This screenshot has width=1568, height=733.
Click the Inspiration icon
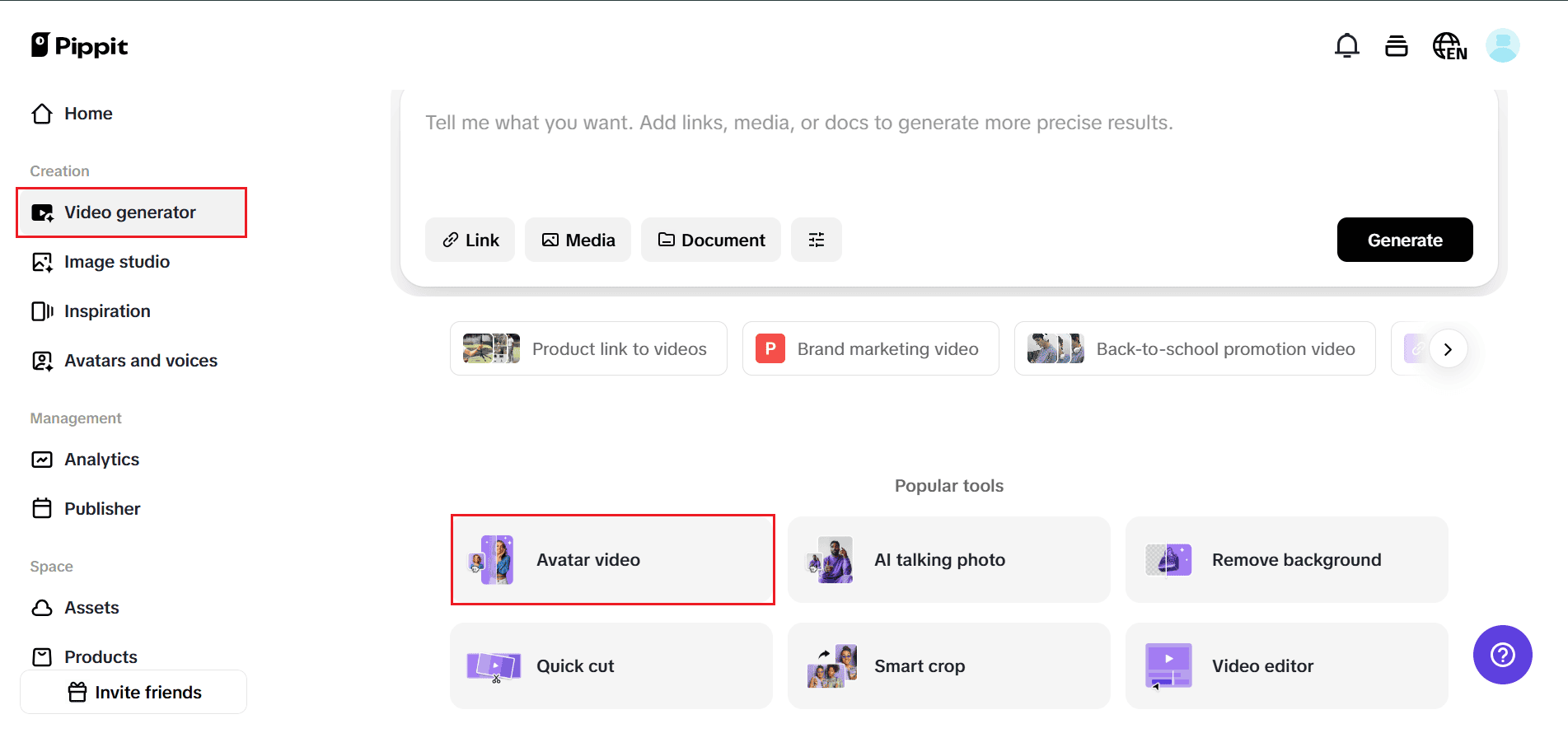pos(42,311)
